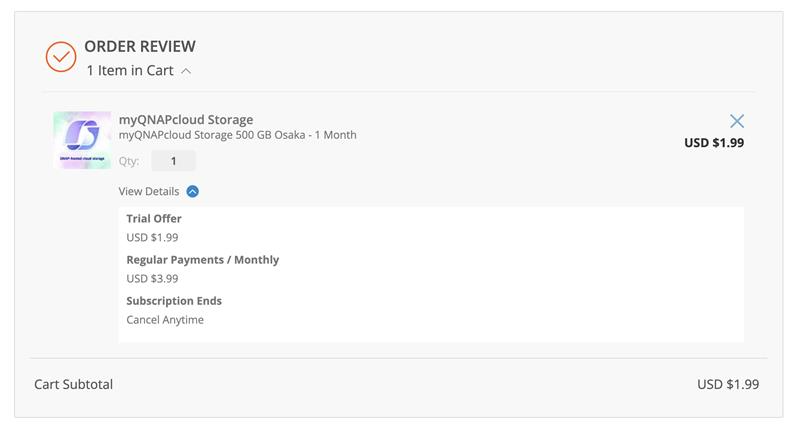Click the Regular Payments / Monthly label
This screenshot has height=429, width=800.
coord(202,260)
